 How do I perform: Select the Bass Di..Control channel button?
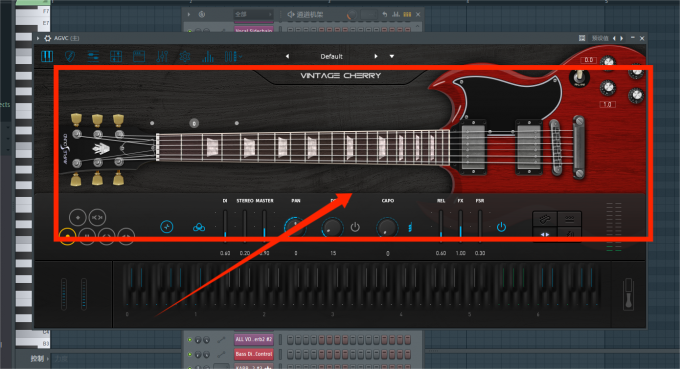254,354
